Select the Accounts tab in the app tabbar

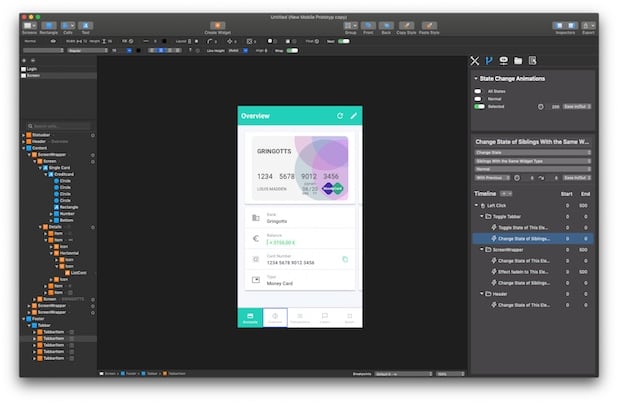click(x=250, y=318)
